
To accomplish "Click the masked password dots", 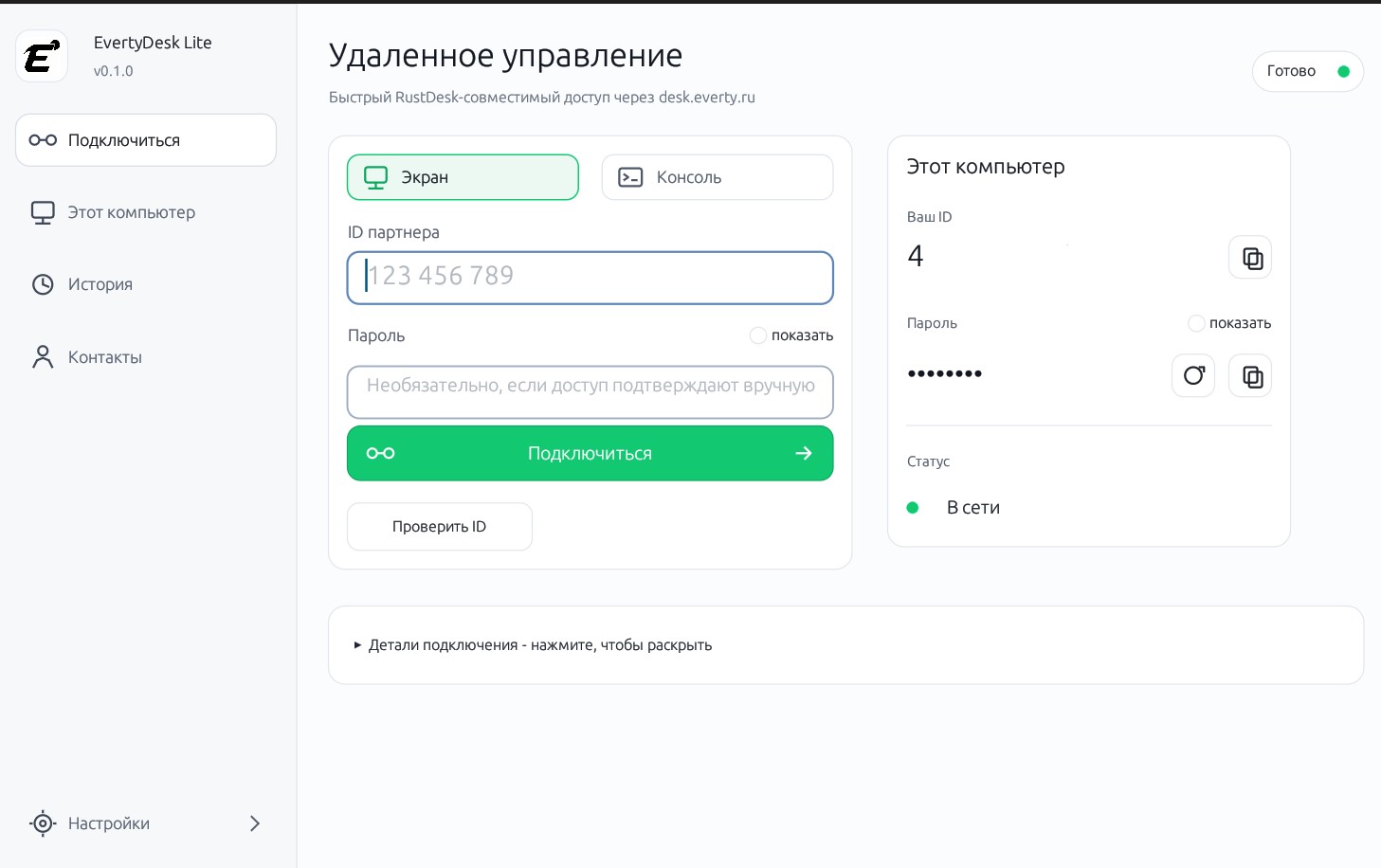I will [x=945, y=373].
